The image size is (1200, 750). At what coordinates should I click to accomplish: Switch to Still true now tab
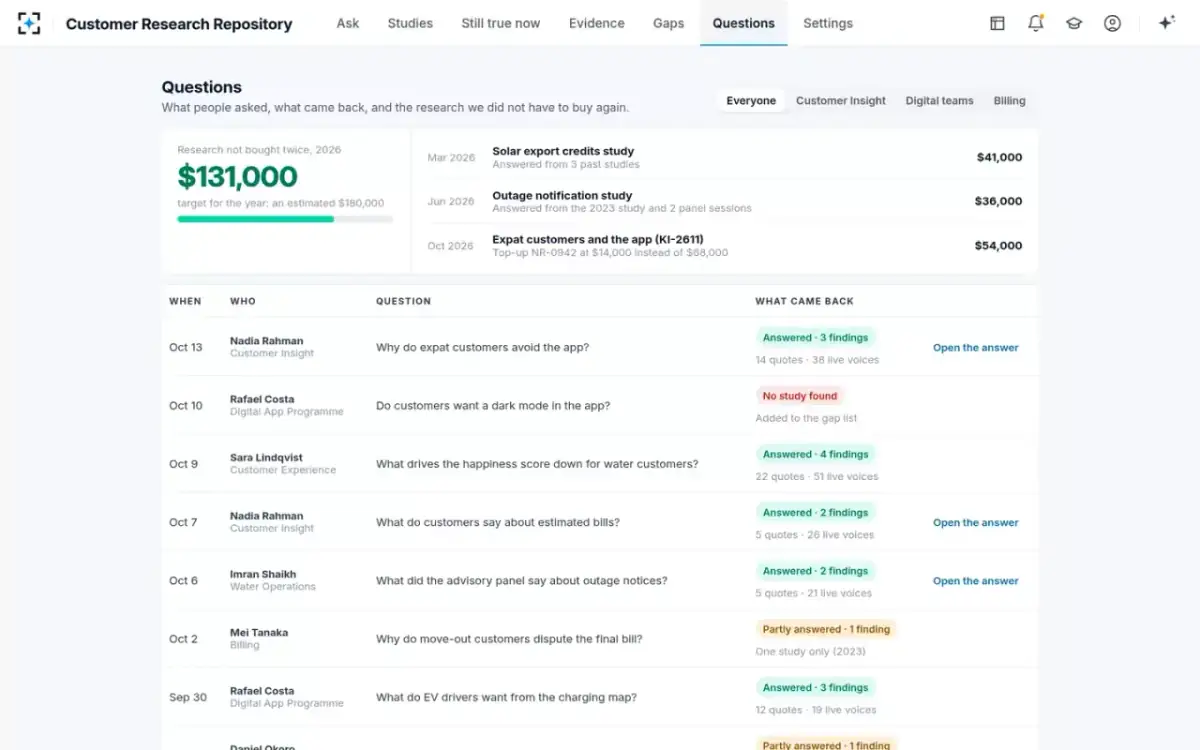click(x=501, y=23)
